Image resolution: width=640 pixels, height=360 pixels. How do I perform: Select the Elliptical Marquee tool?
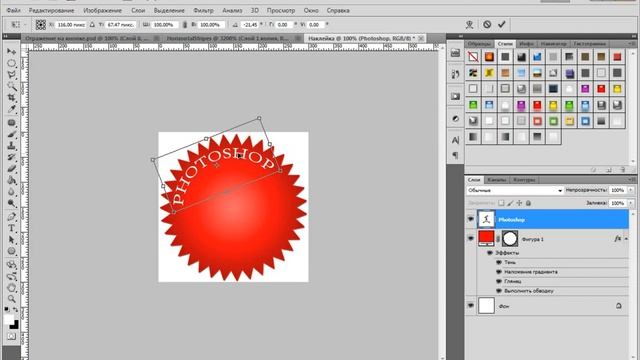11,63
